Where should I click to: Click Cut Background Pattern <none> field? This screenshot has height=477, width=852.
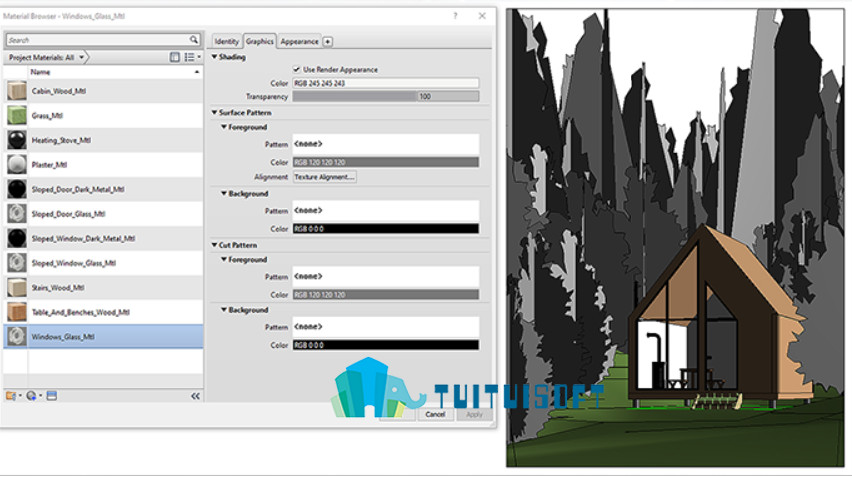click(386, 327)
